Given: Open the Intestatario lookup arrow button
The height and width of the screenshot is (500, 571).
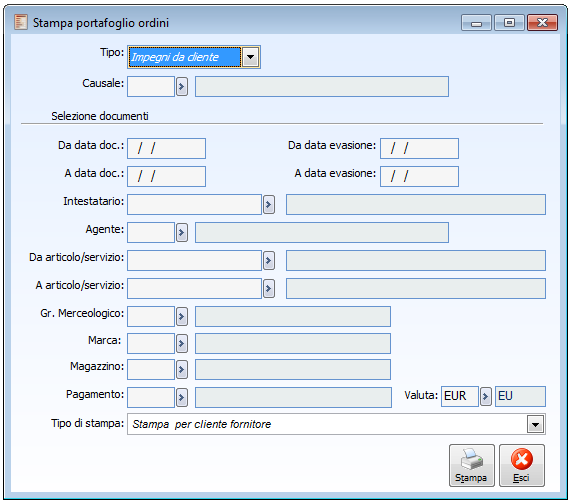Looking at the screenshot, I should pyautogui.click(x=269, y=205).
